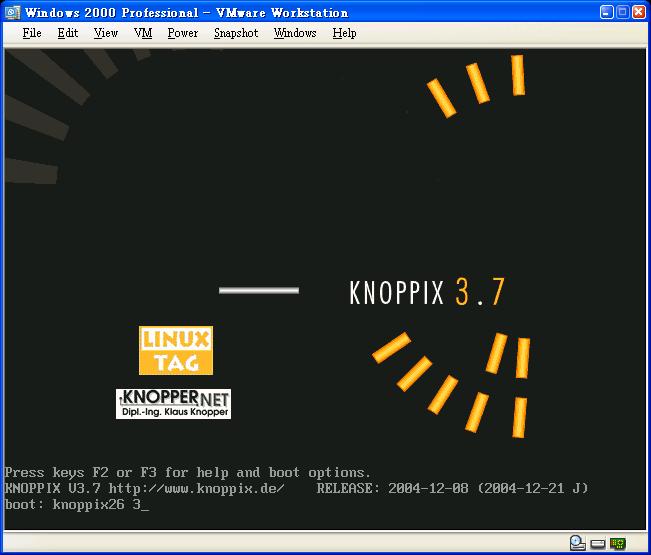This screenshot has height=555, width=651.
Task: Maximize the VMware Workstation window
Action: [622, 12]
